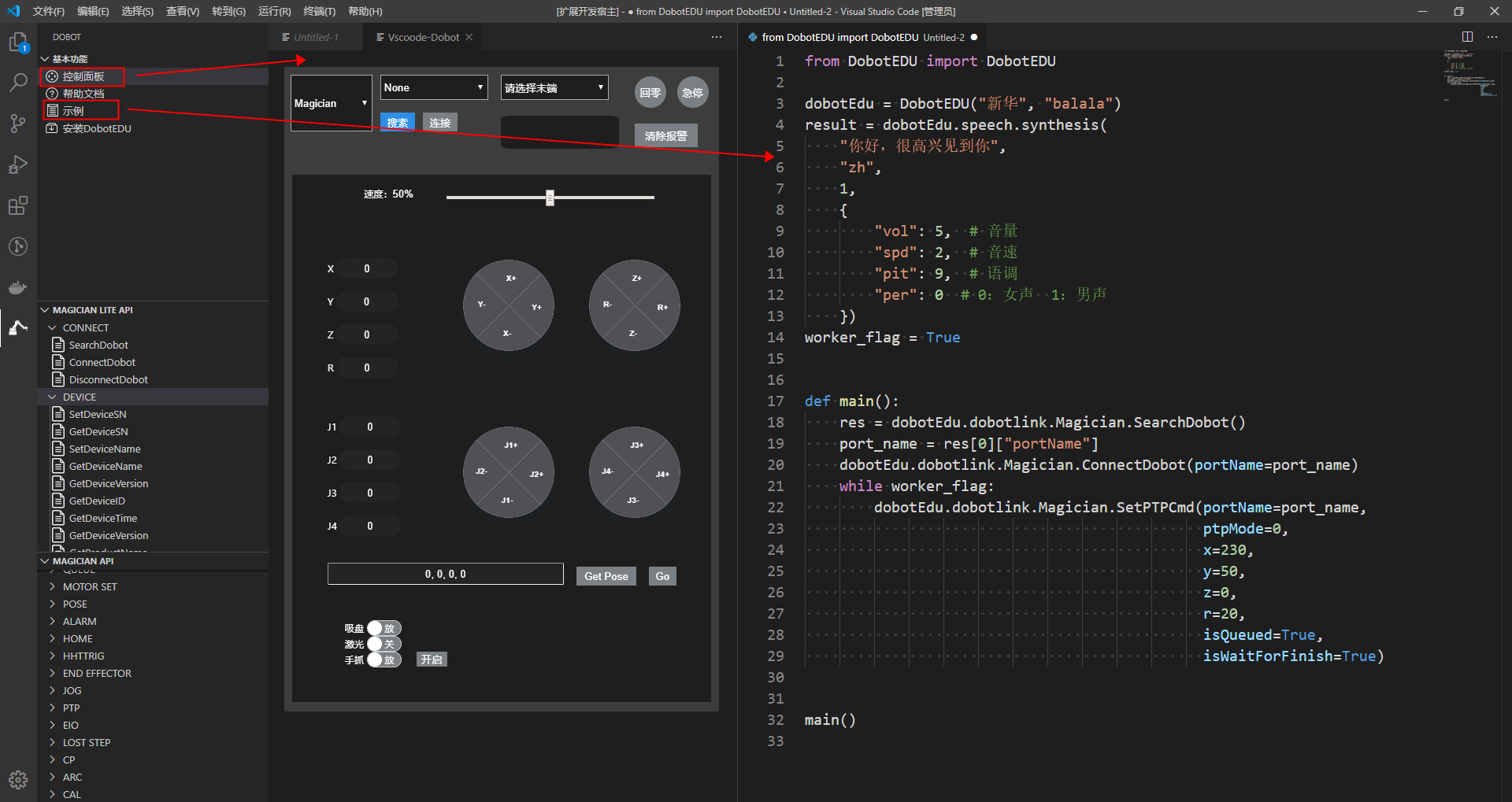Click the J2+ joint jog button

(x=536, y=474)
